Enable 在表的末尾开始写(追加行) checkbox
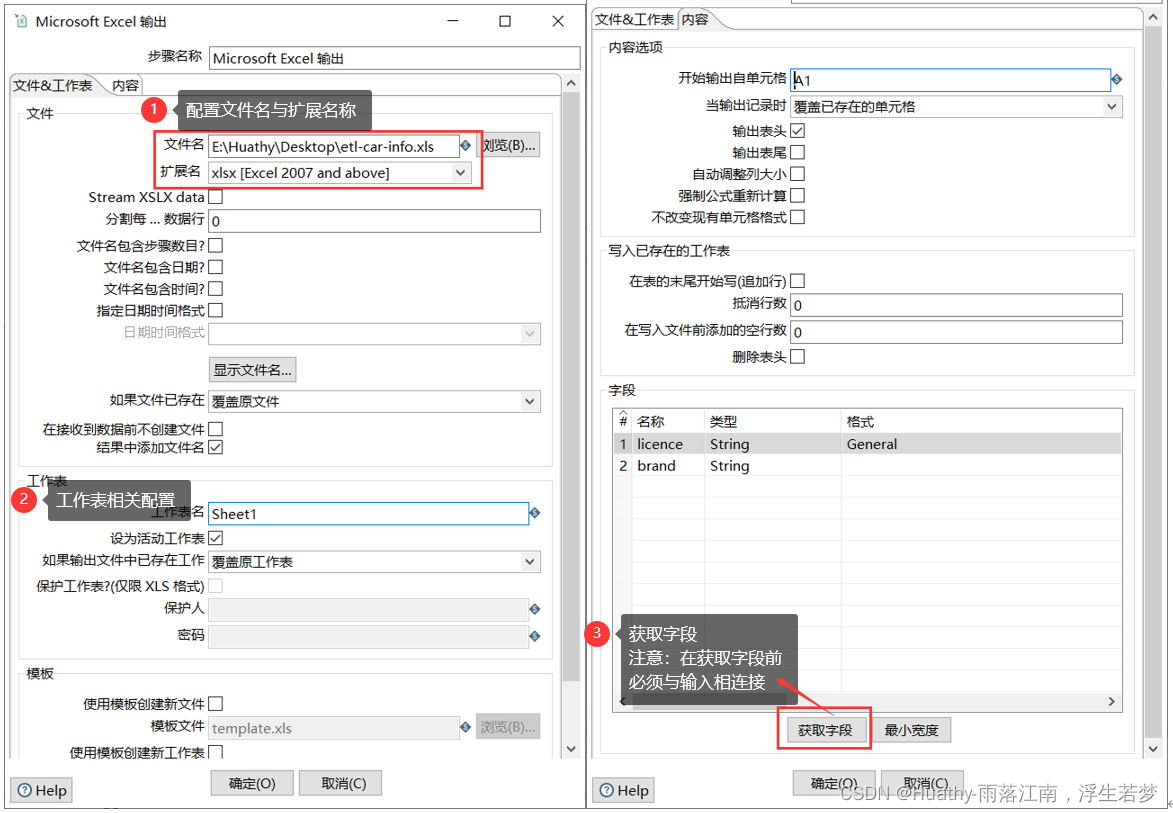Image resolution: width=1173 pixels, height=813 pixels. click(797, 281)
